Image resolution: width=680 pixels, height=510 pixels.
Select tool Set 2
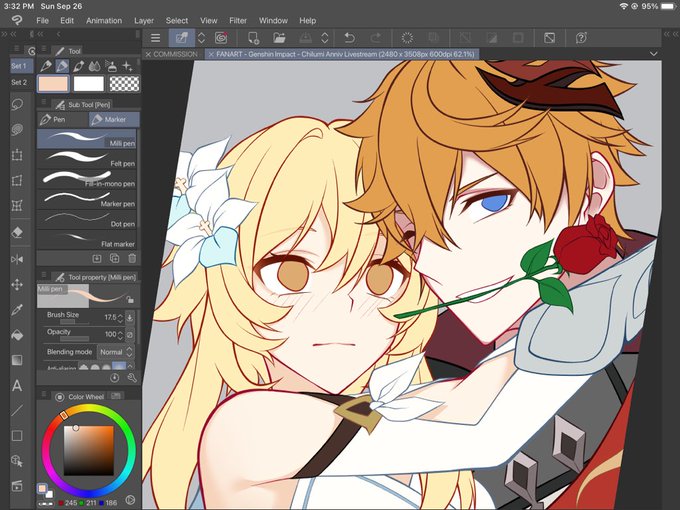pos(19,82)
